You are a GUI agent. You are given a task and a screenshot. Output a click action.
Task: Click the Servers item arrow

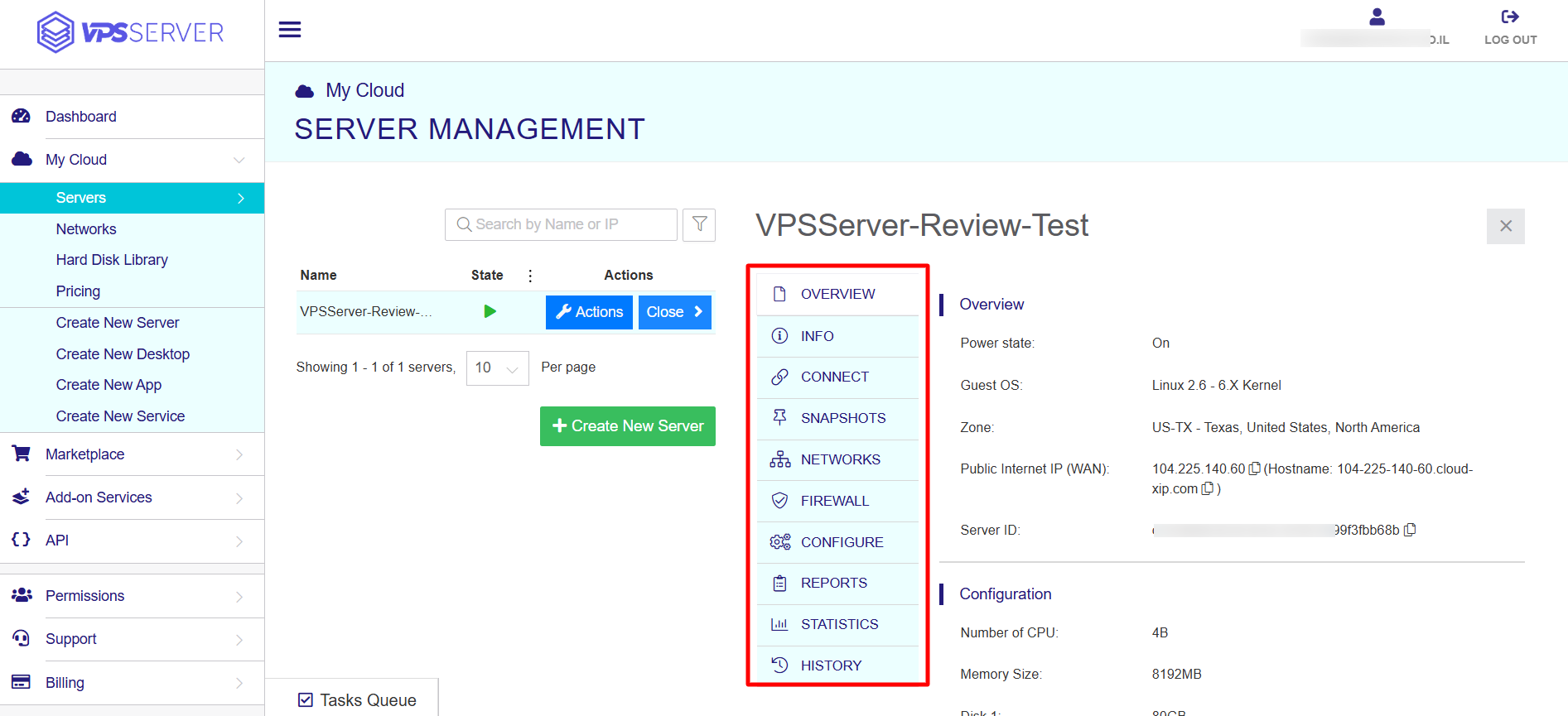[241, 198]
